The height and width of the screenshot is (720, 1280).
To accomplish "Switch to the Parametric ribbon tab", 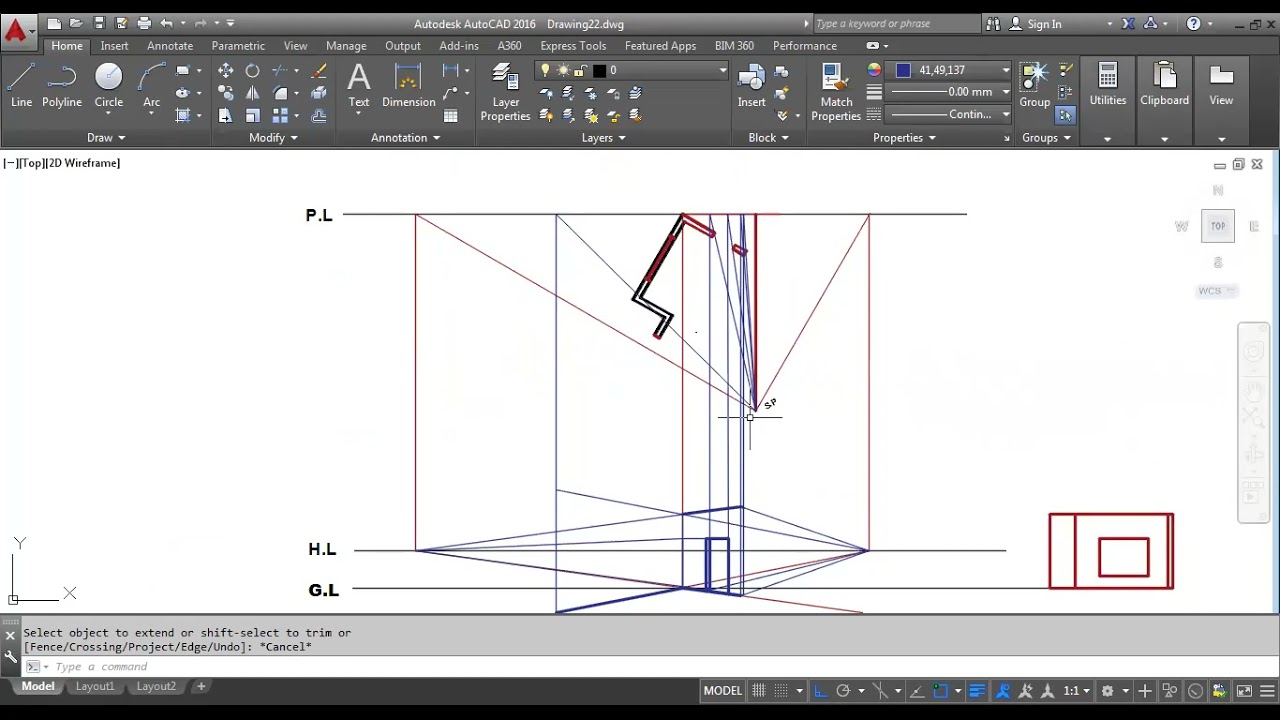I will point(238,46).
